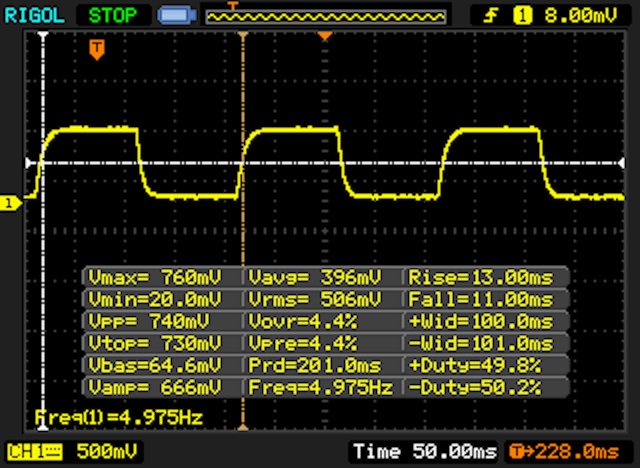The height and width of the screenshot is (468, 640).
Task: Click the orange trigger position triangle at top
Action: [x=325, y=36]
